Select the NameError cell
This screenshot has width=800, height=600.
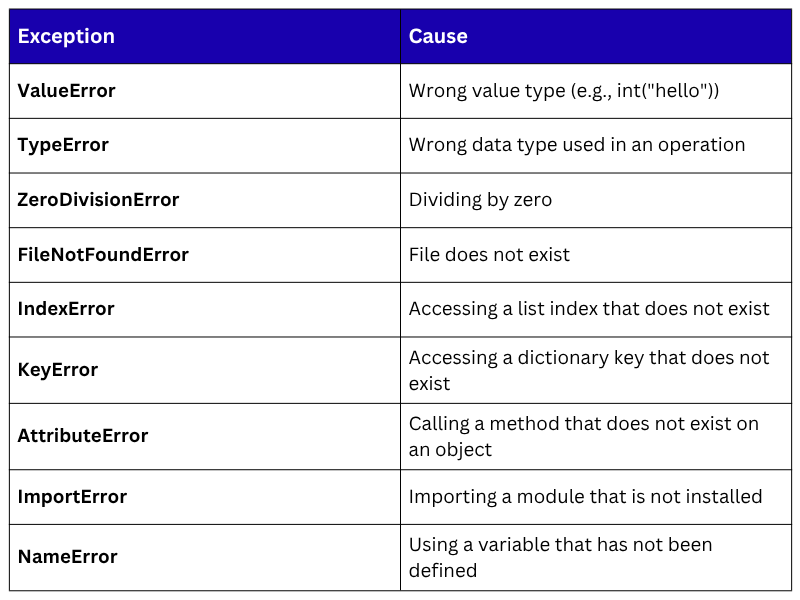pyautogui.click(x=68, y=557)
